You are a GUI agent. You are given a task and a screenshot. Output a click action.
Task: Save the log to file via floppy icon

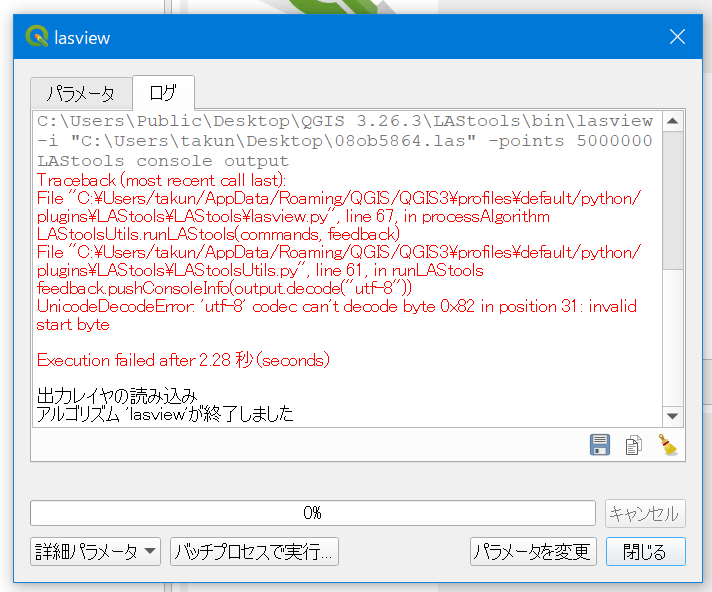(x=600, y=444)
